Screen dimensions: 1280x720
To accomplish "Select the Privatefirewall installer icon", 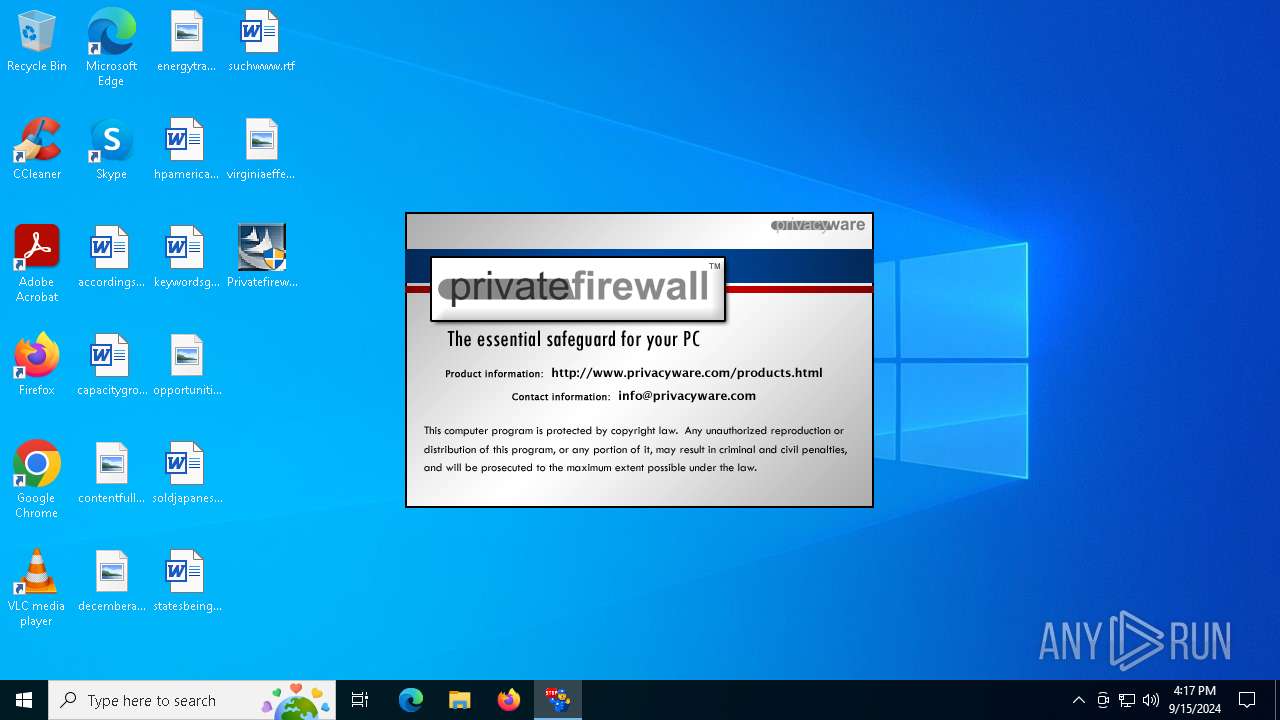I will [262, 258].
